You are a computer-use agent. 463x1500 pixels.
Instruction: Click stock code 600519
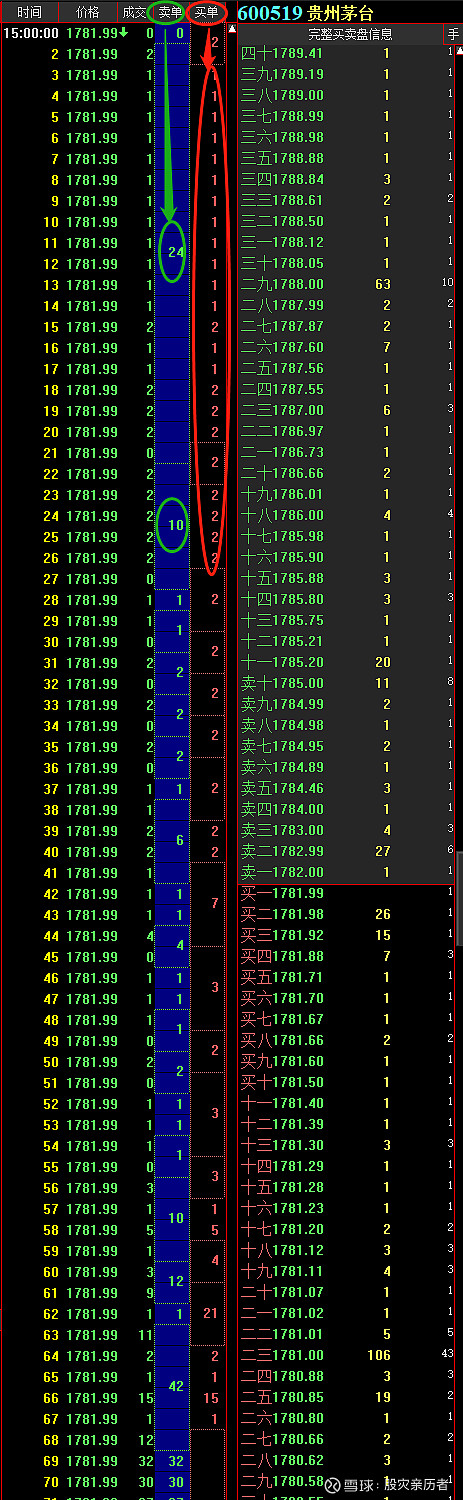[x=270, y=12]
